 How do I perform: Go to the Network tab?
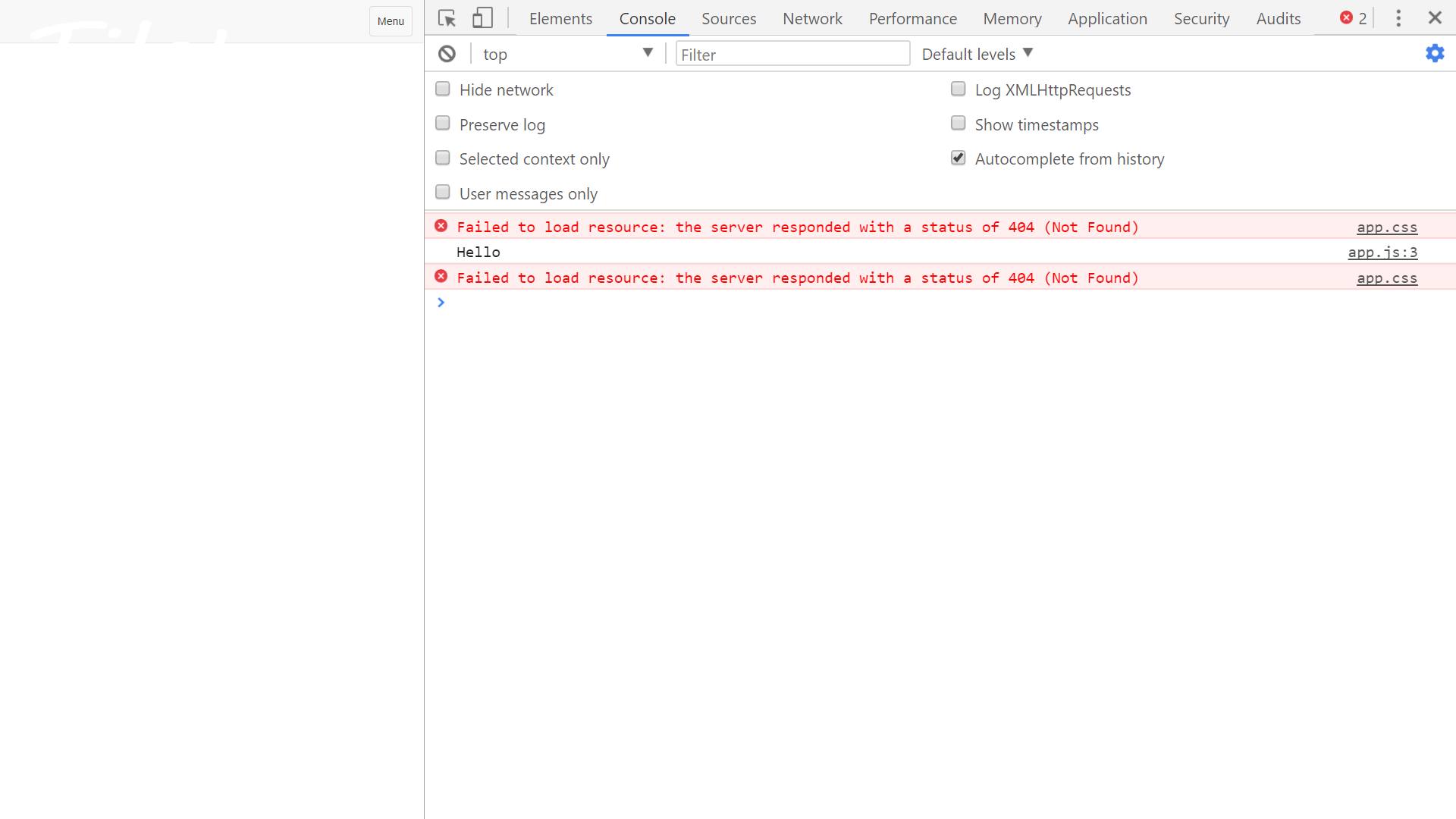pos(812,18)
